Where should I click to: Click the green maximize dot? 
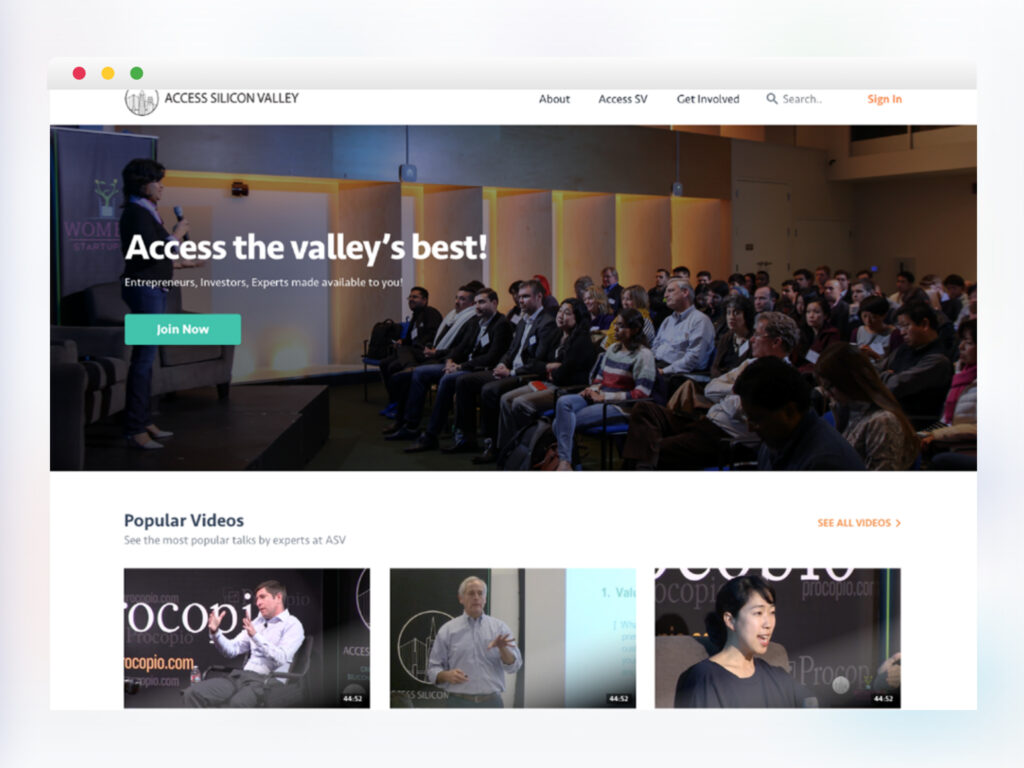point(136,73)
